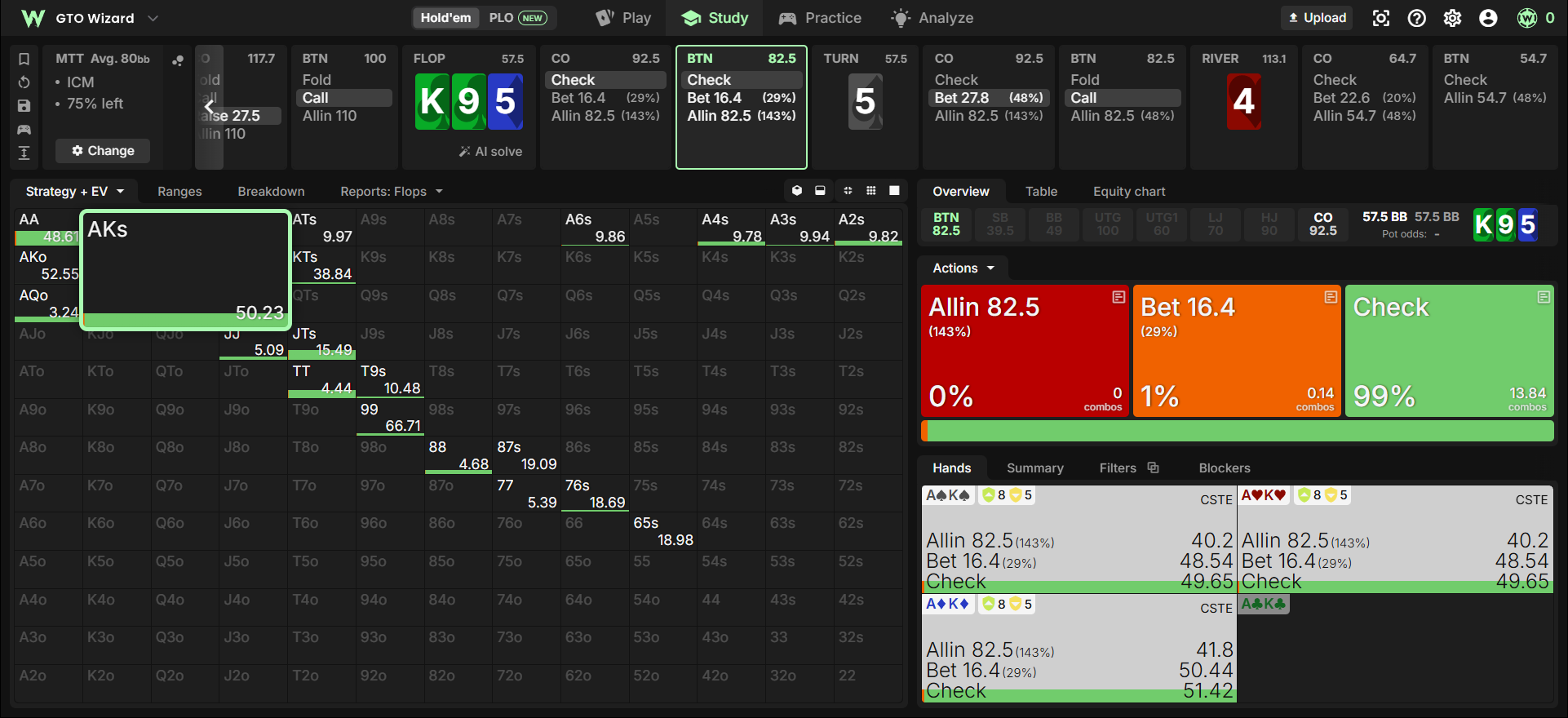Click the three-dots icon beside MTT Avg. 80bb
This screenshot has width=1568, height=718.
[177, 60]
